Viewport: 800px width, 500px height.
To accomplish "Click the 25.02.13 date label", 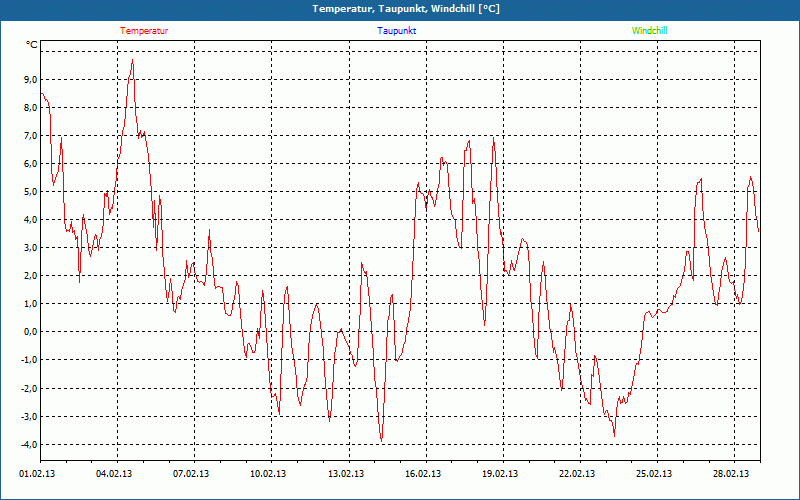I will [x=654, y=474].
